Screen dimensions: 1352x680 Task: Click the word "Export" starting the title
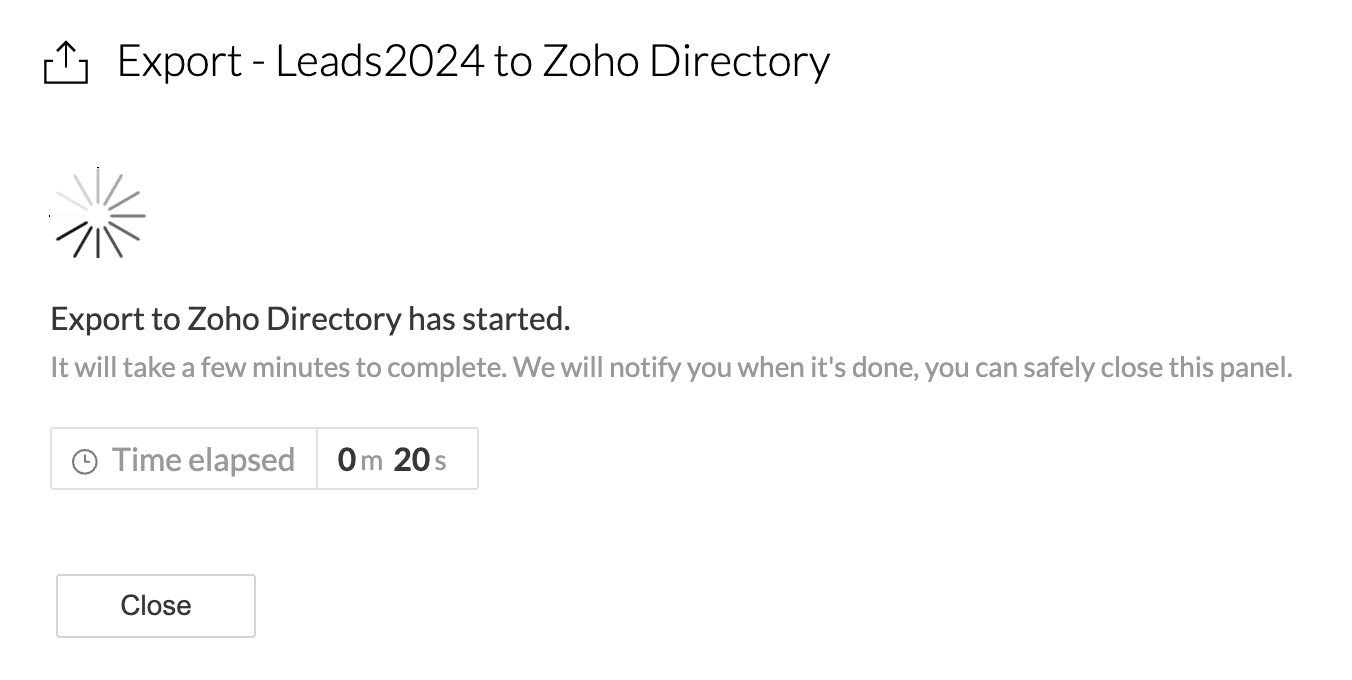pyautogui.click(x=180, y=62)
